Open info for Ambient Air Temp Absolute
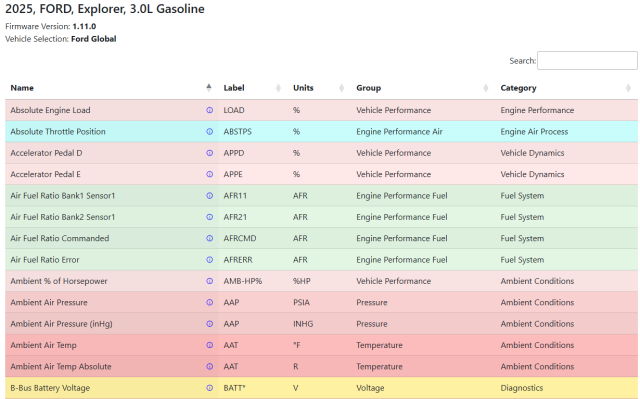The height and width of the screenshot is (399, 640). (209, 366)
